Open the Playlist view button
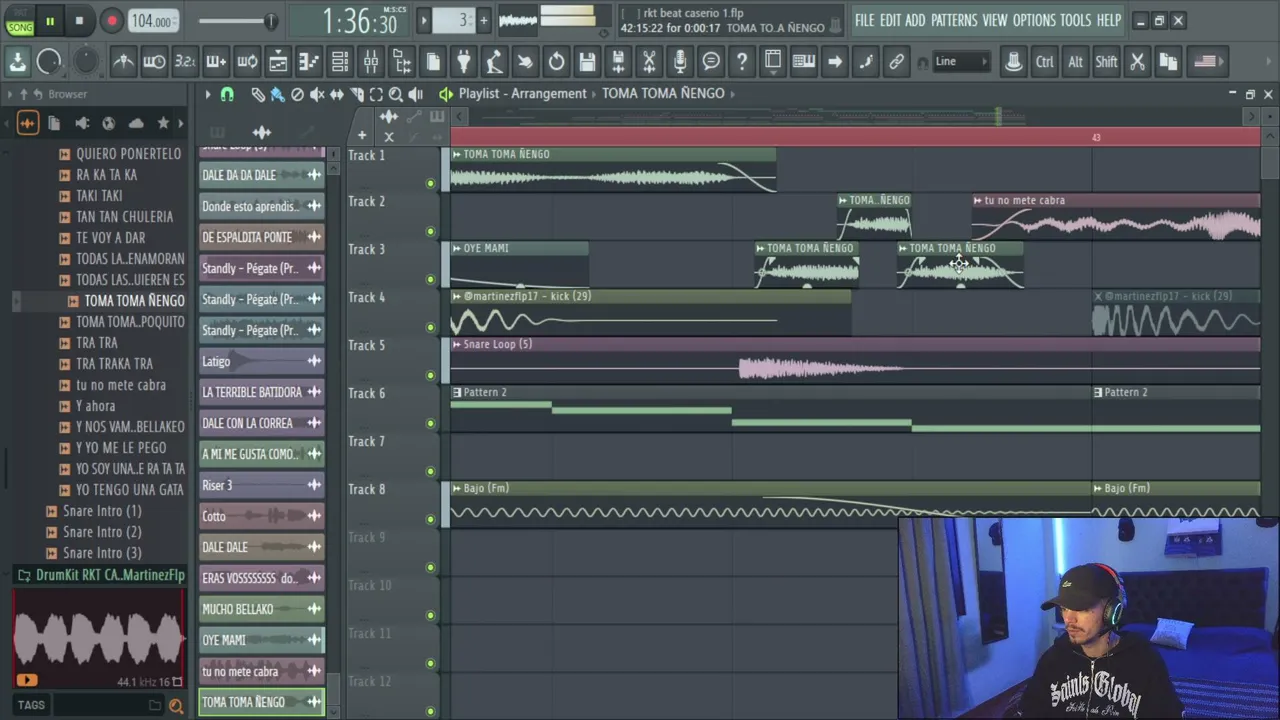 click(278, 62)
